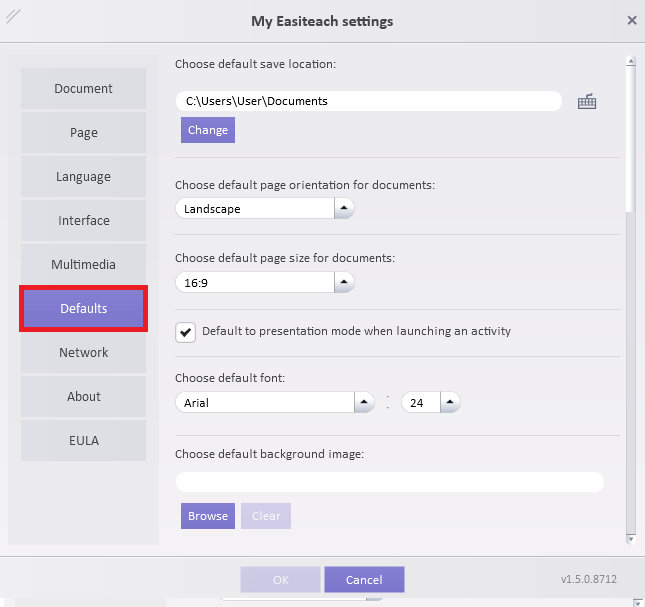Close the My Easiteach settings dialog

pyautogui.click(x=631, y=20)
